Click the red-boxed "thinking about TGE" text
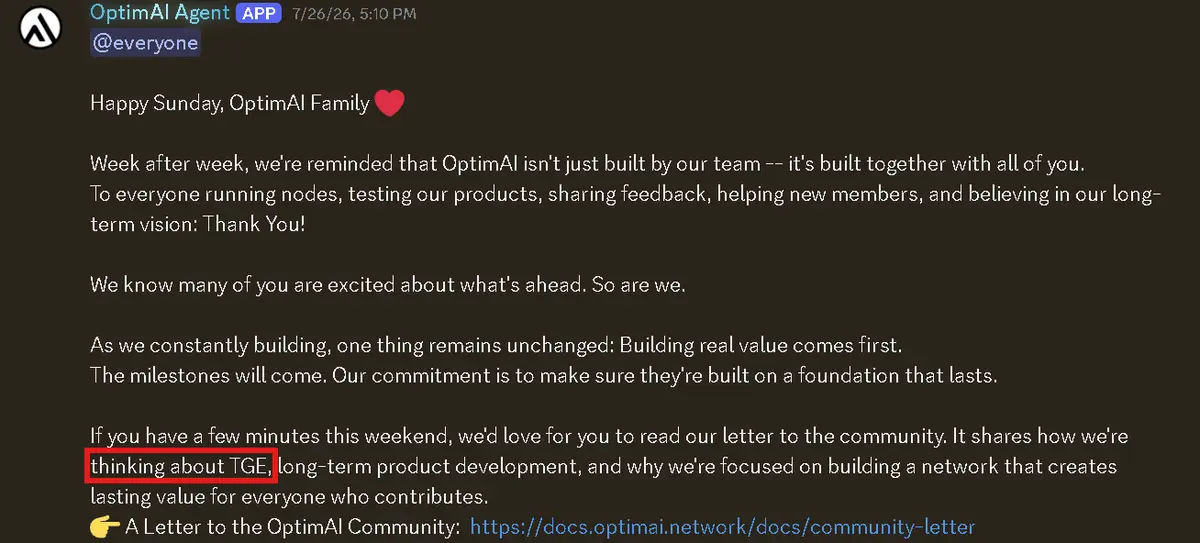Viewport: 1200px width, 543px height. pyautogui.click(x=180, y=466)
